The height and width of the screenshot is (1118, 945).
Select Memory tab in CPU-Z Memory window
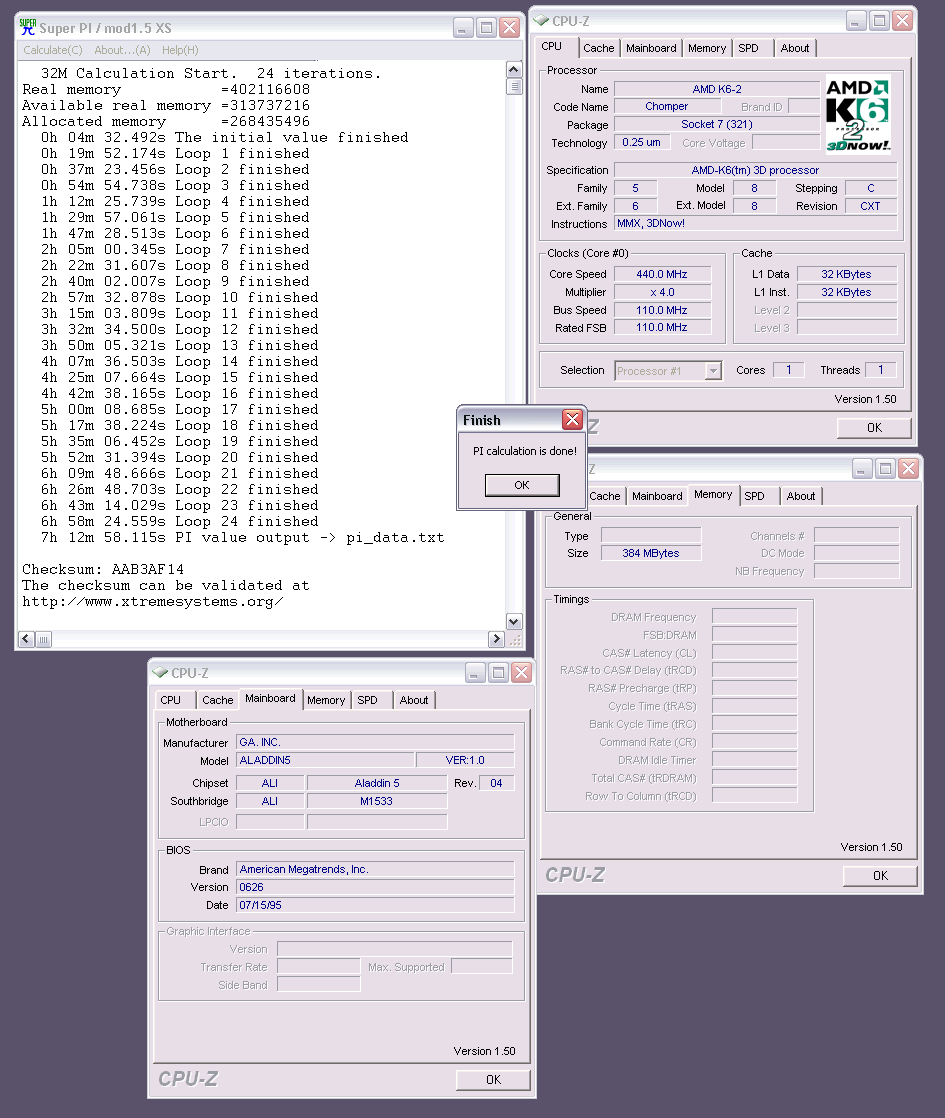point(713,494)
